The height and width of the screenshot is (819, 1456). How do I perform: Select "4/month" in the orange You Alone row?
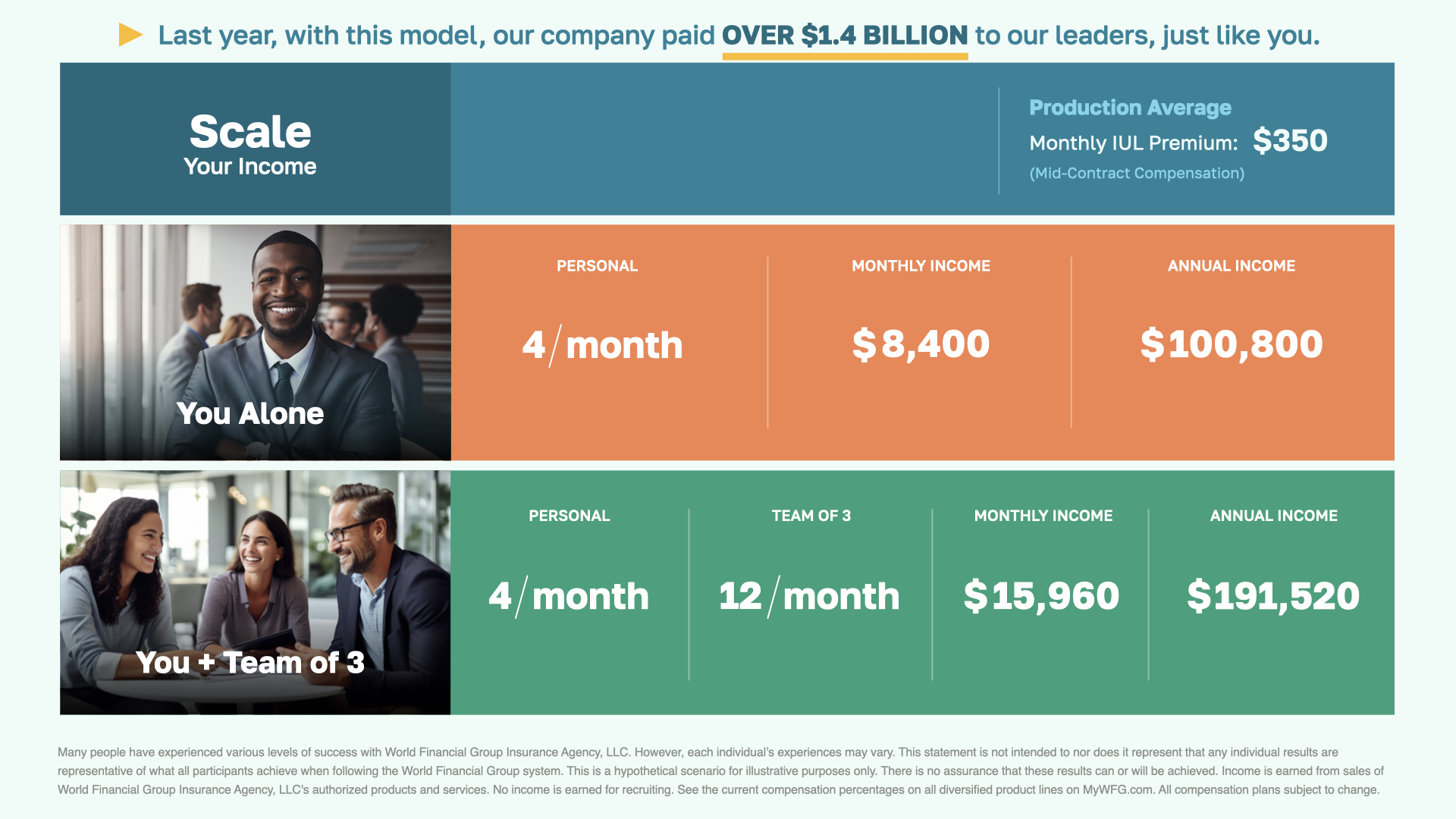pos(602,345)
